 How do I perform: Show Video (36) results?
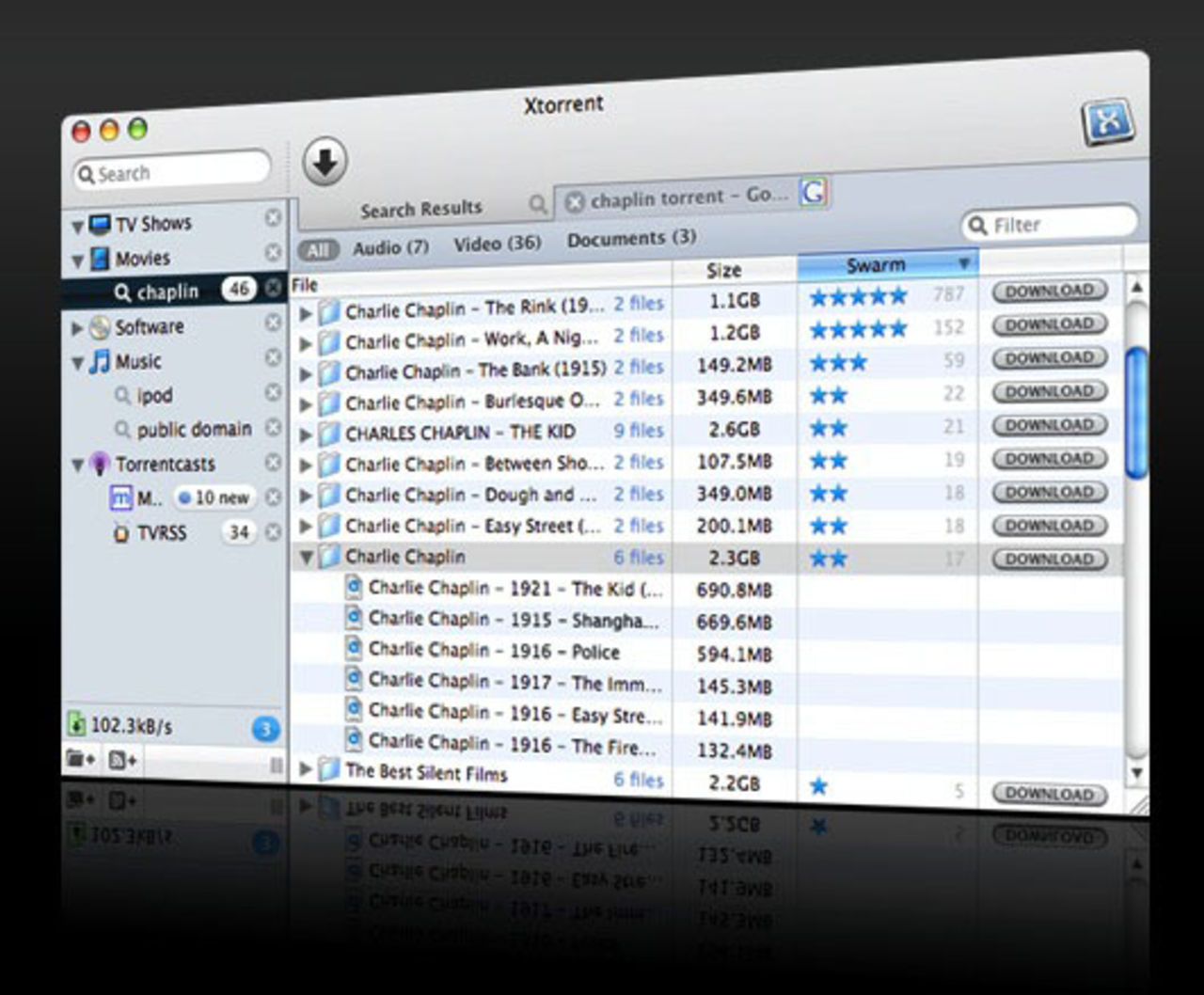tap(498, 244)
